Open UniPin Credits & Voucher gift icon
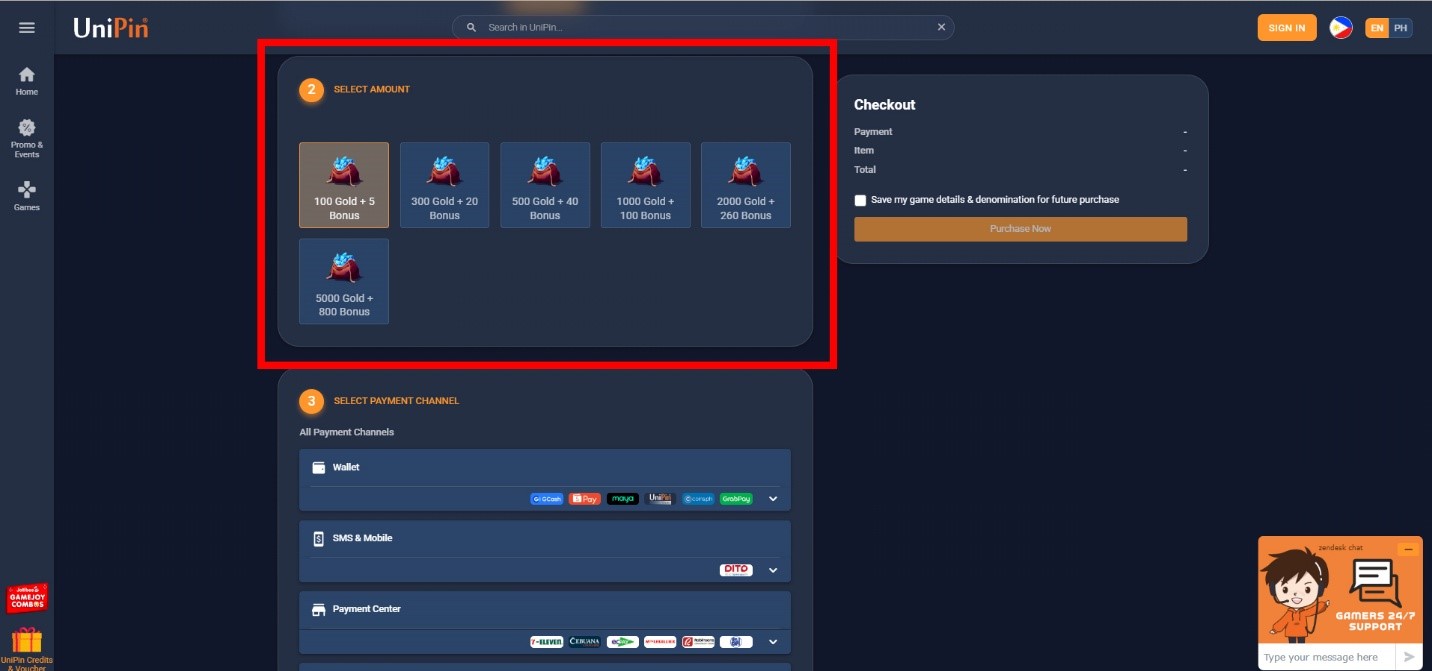Image resolution: width=1432 pixels, height=671 pixels. tap(27, 647)
